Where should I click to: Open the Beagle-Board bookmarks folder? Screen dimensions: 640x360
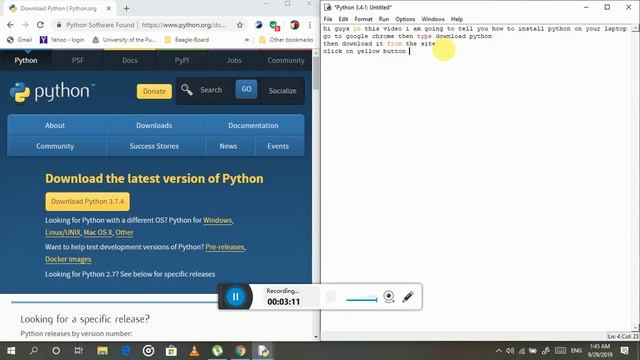pyautogui.click(x=187, y=40)
